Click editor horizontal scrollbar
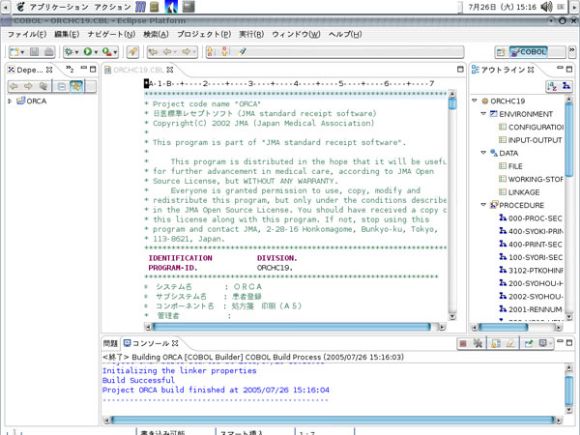This screenshot has width=580, height=435. (x=291, y=327)
